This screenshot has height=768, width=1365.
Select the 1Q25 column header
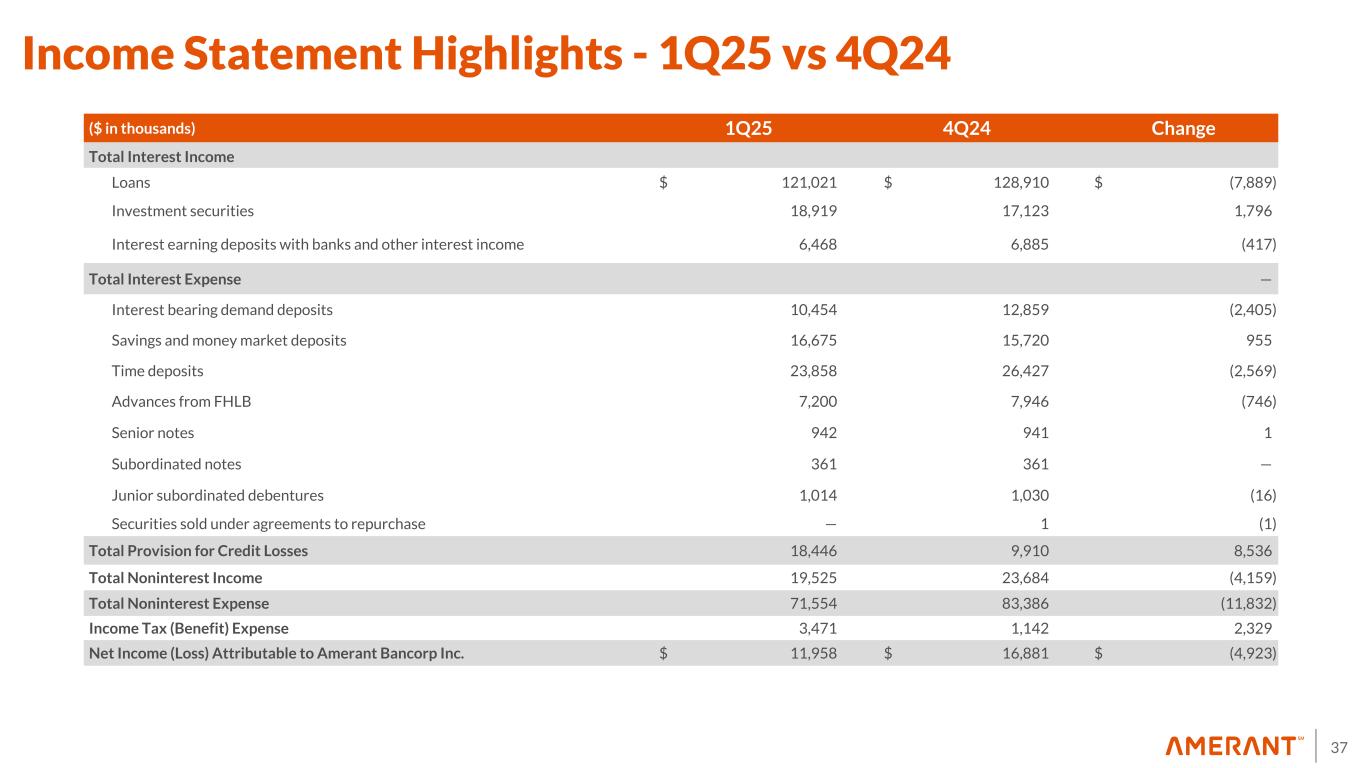coord(748,128)
